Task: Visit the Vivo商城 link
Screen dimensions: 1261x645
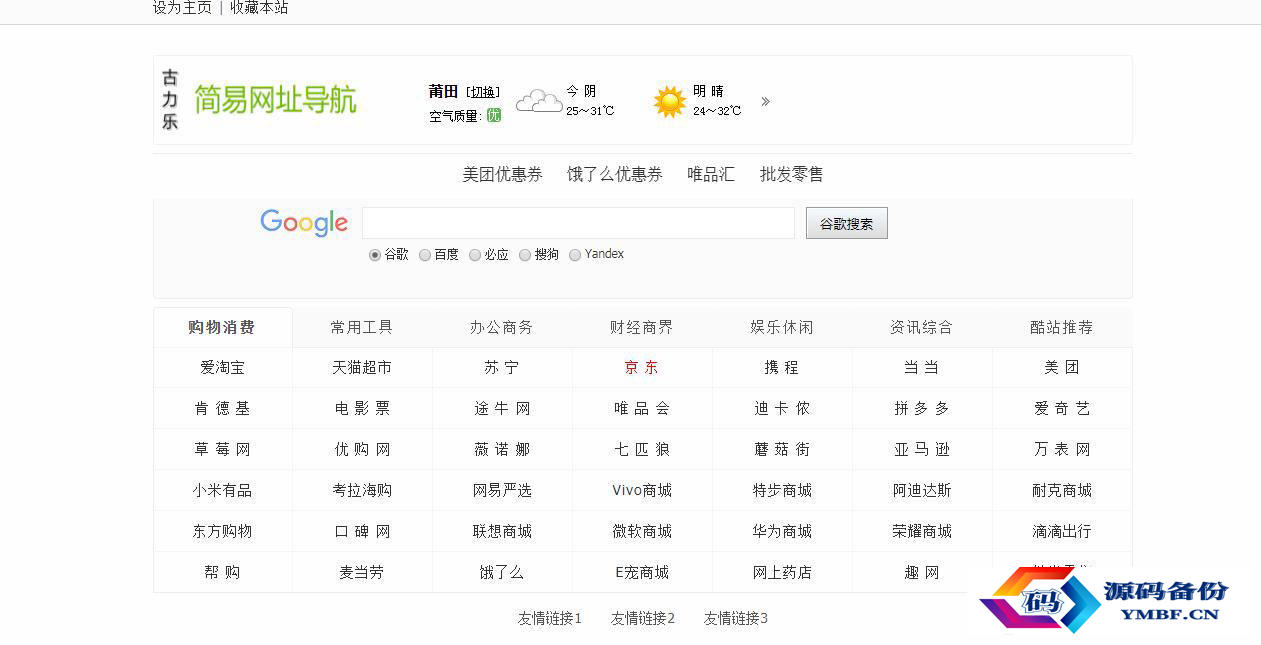Action: 642,491
